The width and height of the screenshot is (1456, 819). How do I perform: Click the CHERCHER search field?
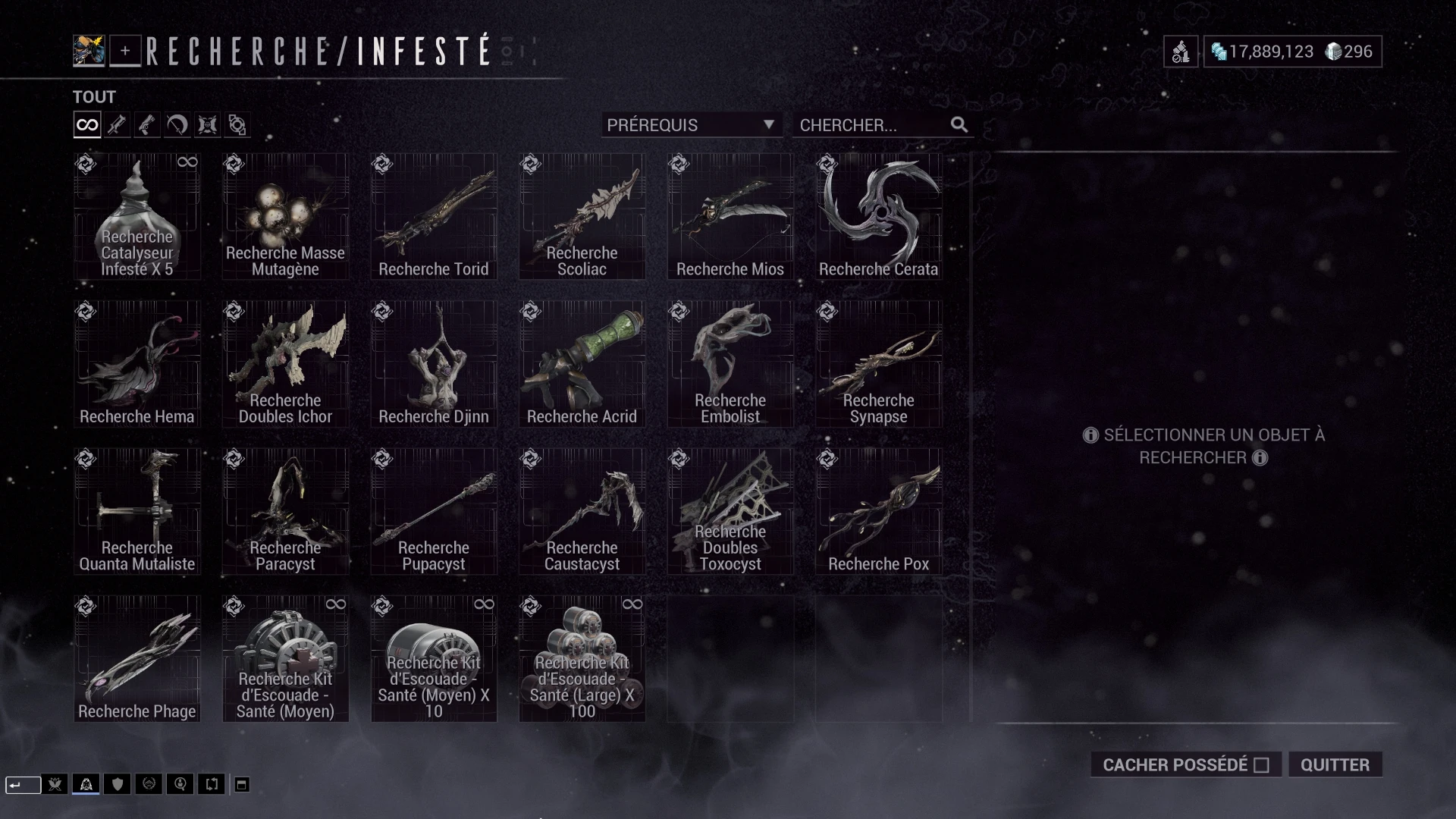[883, 125]
